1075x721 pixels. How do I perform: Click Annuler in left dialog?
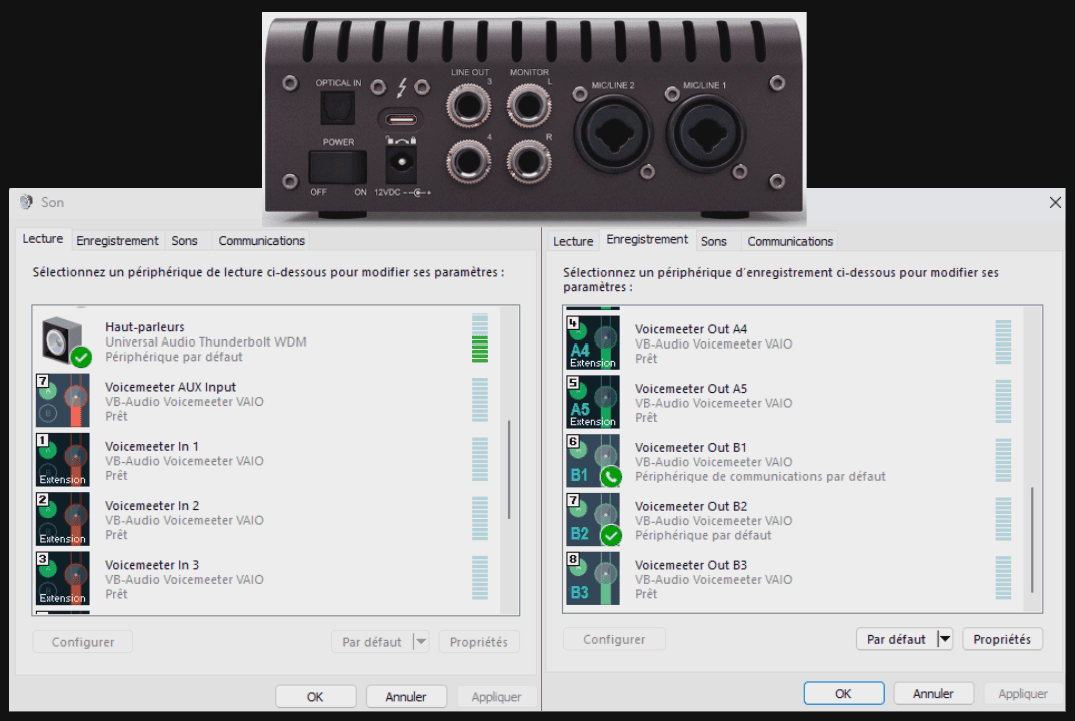point(406,696)
